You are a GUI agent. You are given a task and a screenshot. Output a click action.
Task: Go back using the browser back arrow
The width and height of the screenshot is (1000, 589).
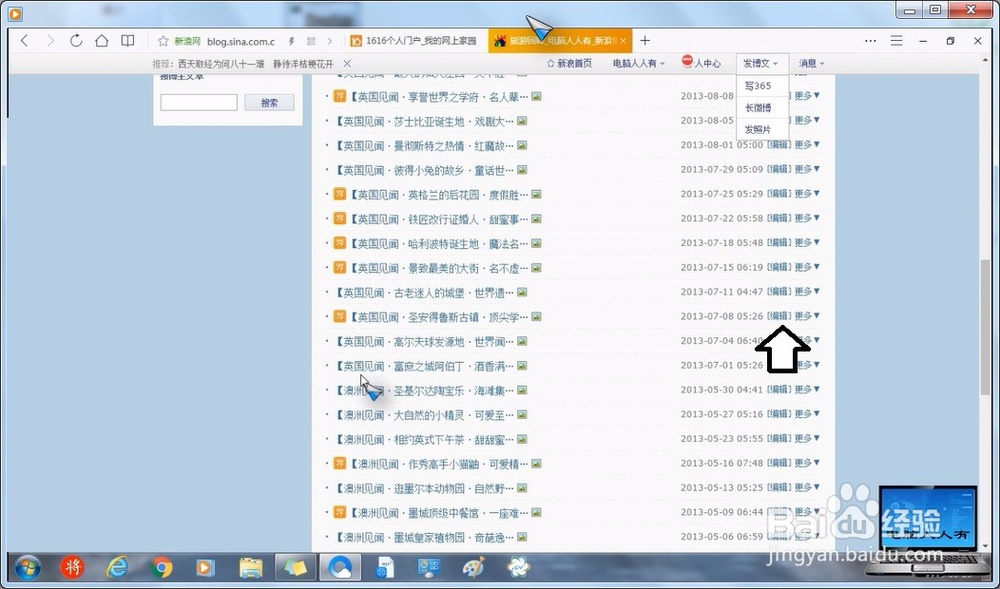(24, 41)
